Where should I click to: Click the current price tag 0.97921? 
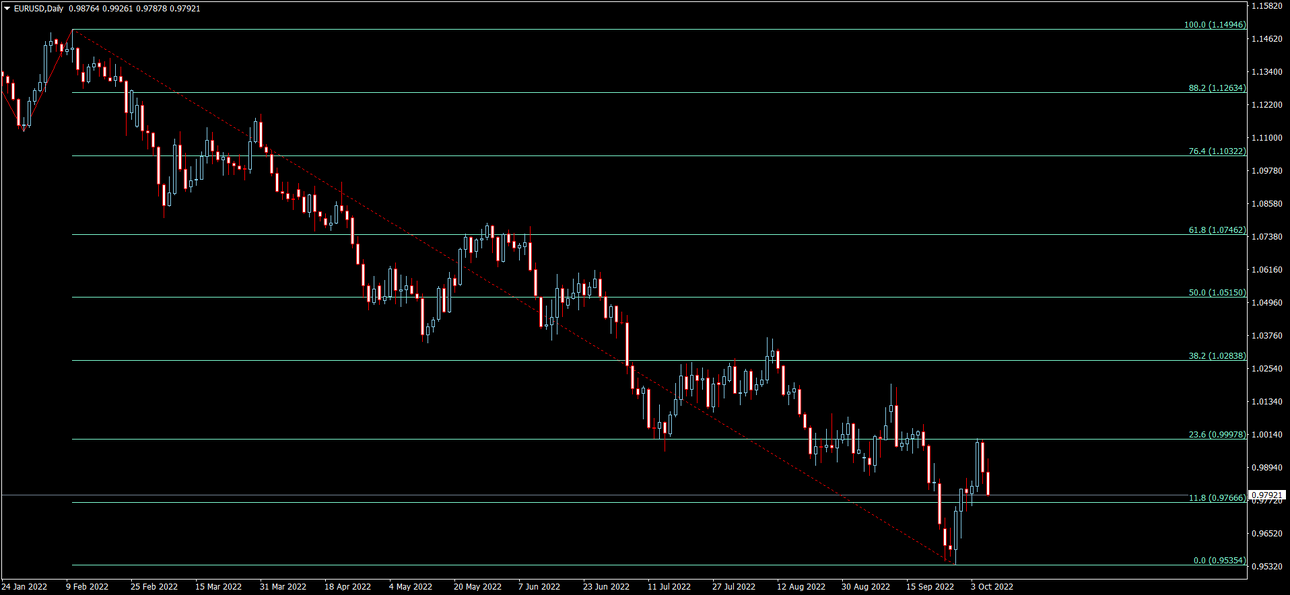[1268, 495]
